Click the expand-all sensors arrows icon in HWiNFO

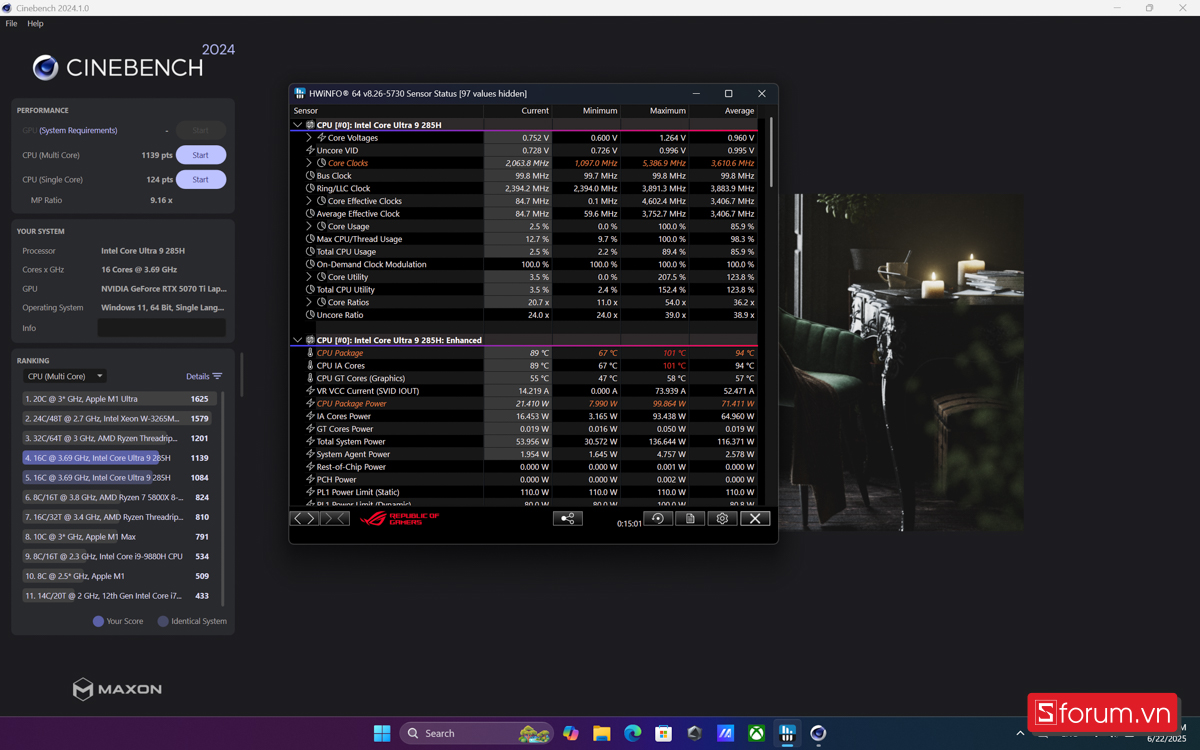pos(305,519)
